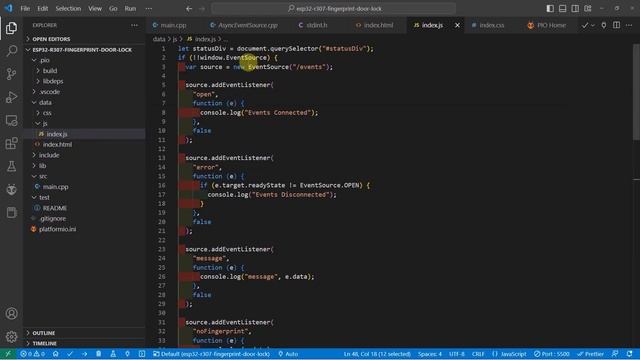Open PlatformIO Home from status bar house icon

point(56,354)
